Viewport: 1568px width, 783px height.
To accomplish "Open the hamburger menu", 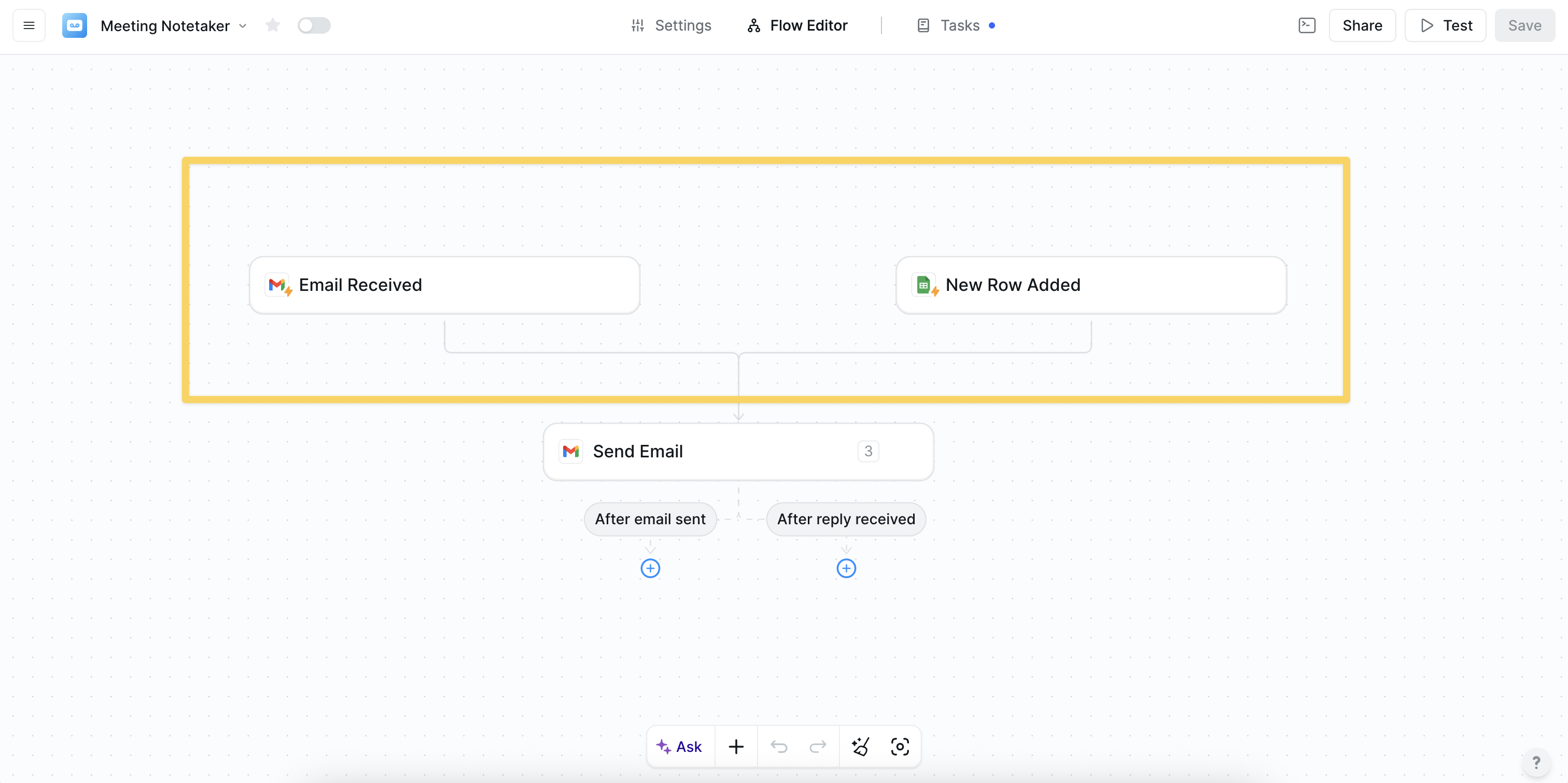I will click(x=29, y=25).
